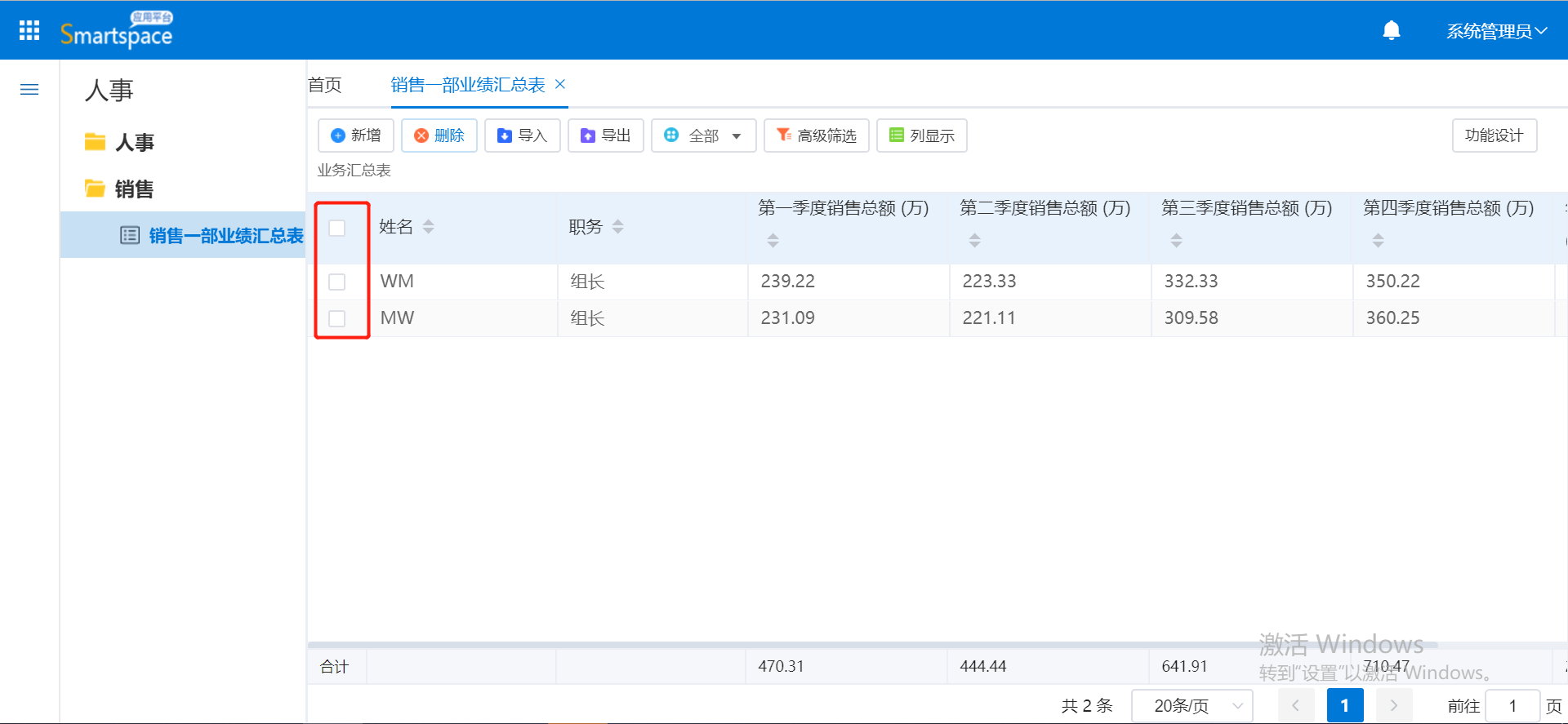Open 功能设计 button
This screenshot has width=1568, height=724.
[1494, 135]
